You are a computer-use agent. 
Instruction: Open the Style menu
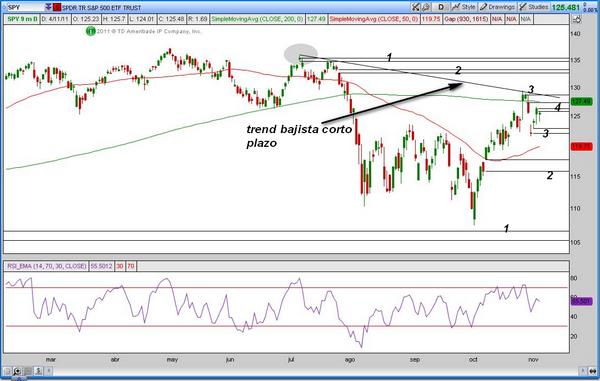click(x=463, y=7)
